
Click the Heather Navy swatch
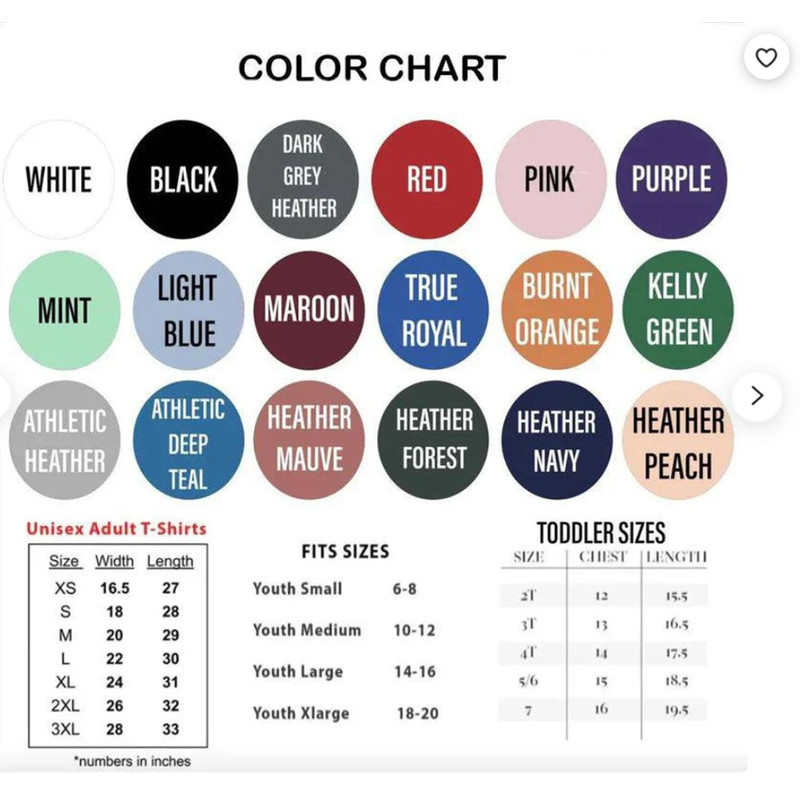[556, 440]
